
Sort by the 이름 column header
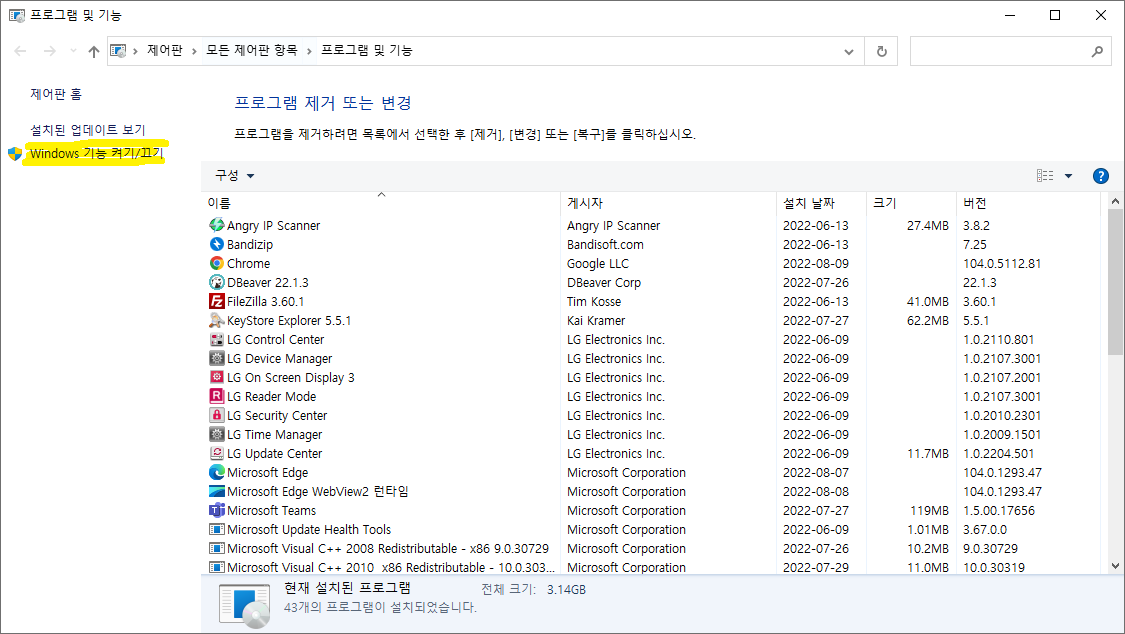(380, 203)
